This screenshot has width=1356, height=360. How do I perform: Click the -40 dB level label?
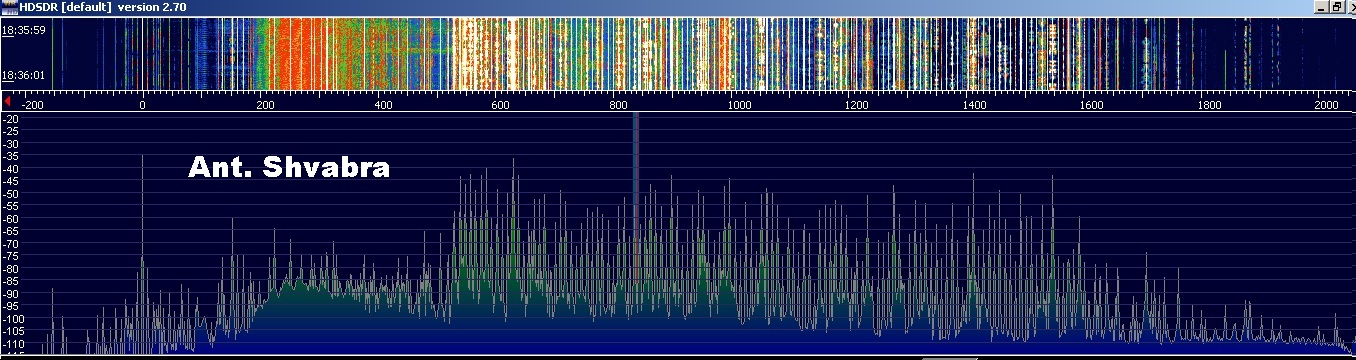[x=12, y=169]
